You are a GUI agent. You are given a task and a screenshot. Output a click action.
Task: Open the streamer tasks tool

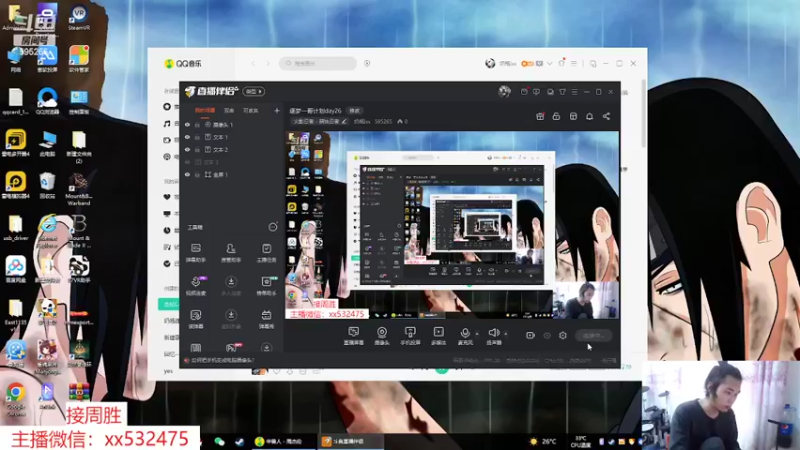pos(266,253)
